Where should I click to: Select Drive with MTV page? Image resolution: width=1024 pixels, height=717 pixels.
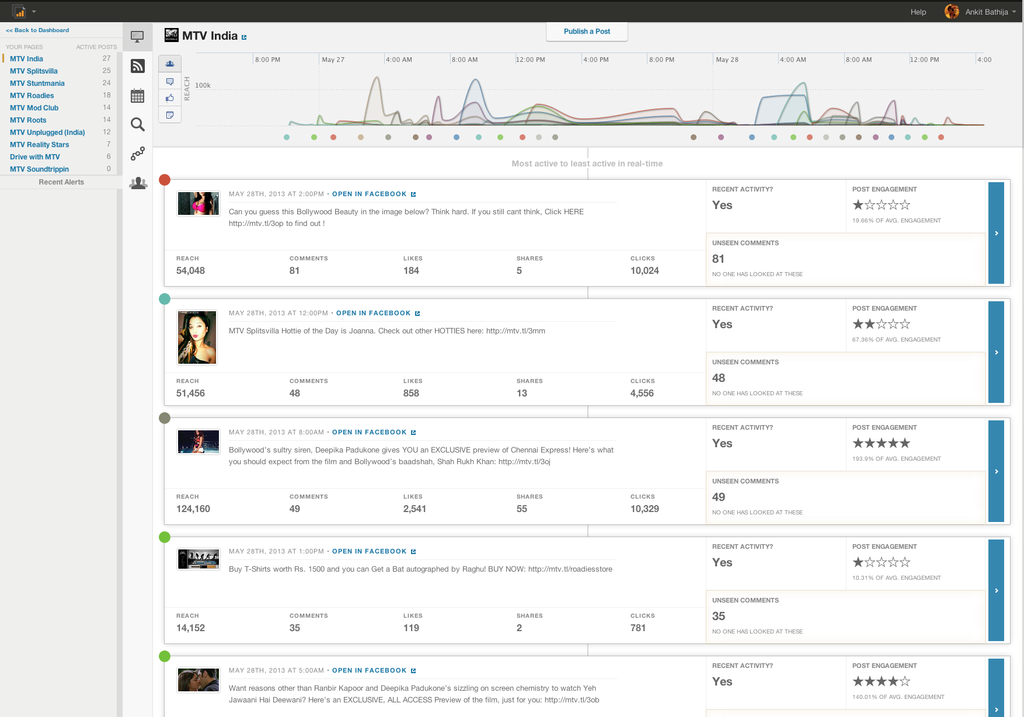(x=35, y=157)
